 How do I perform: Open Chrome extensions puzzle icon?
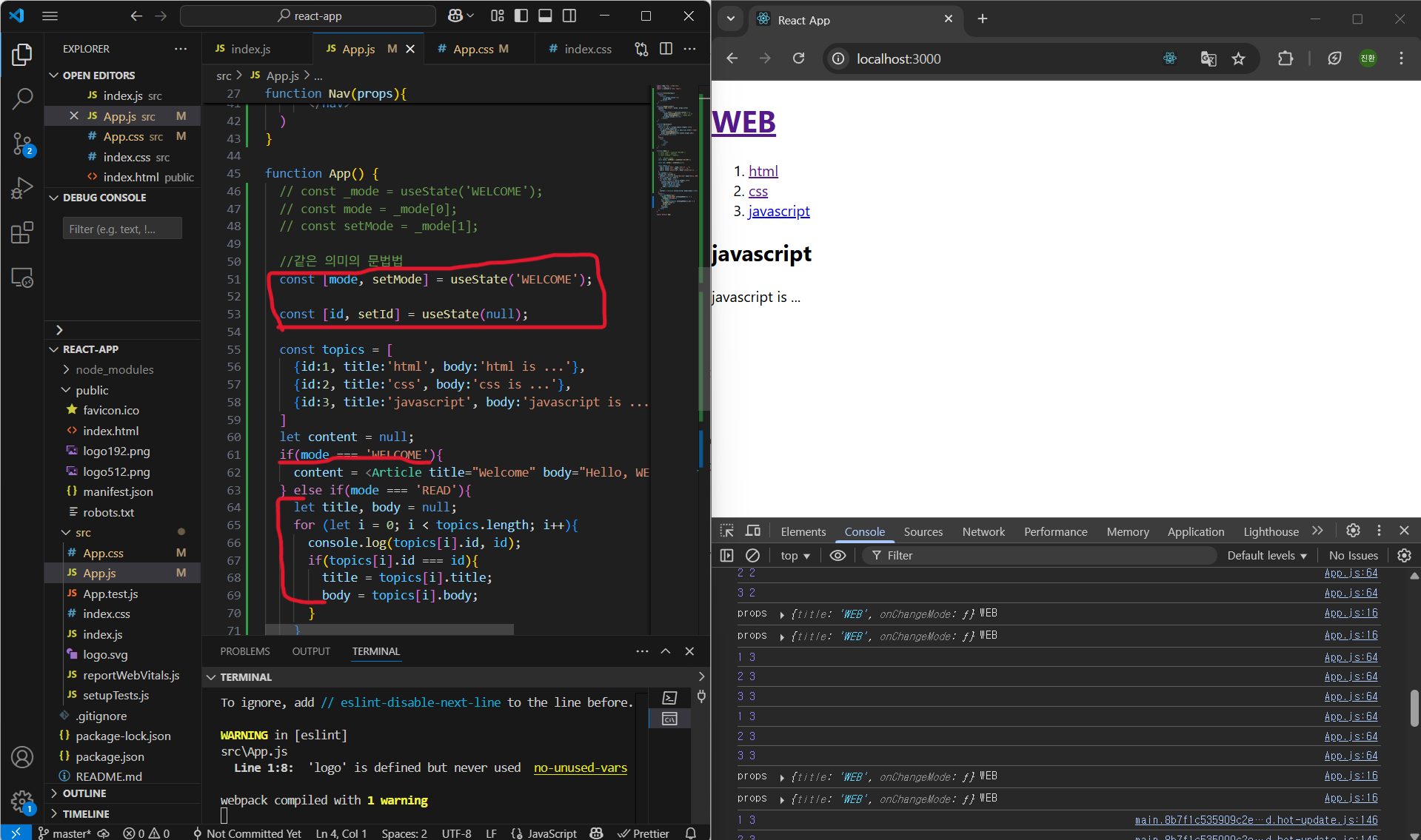point(1285,58)
